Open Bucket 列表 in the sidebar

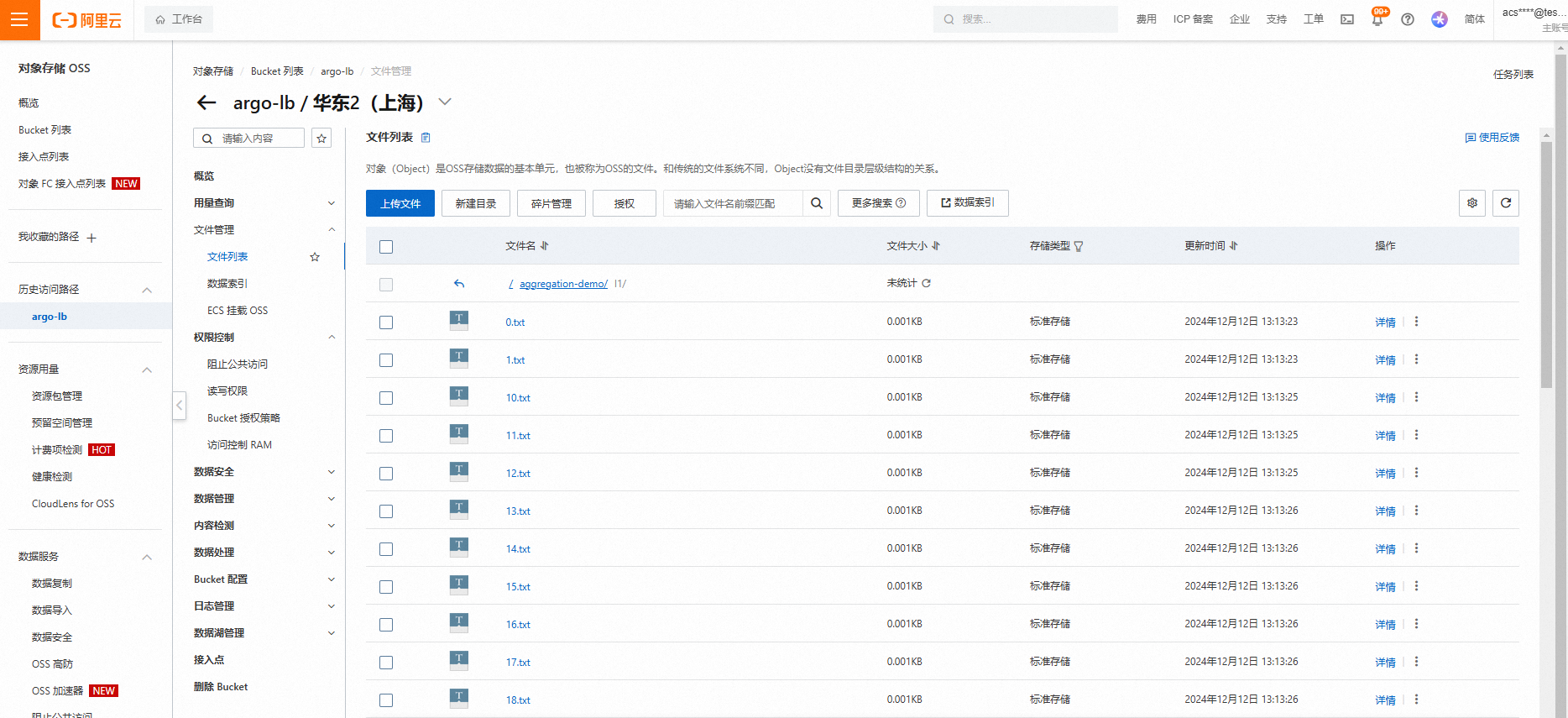click(45, 130)
